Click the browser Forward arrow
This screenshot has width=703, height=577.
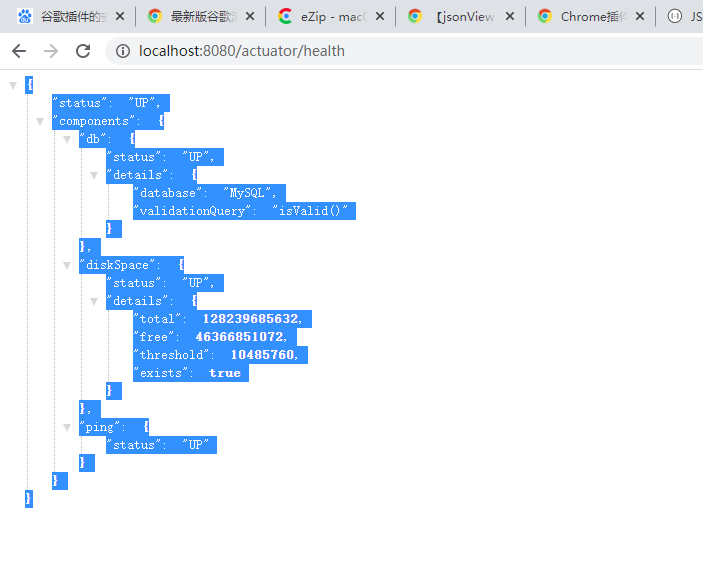51,51
